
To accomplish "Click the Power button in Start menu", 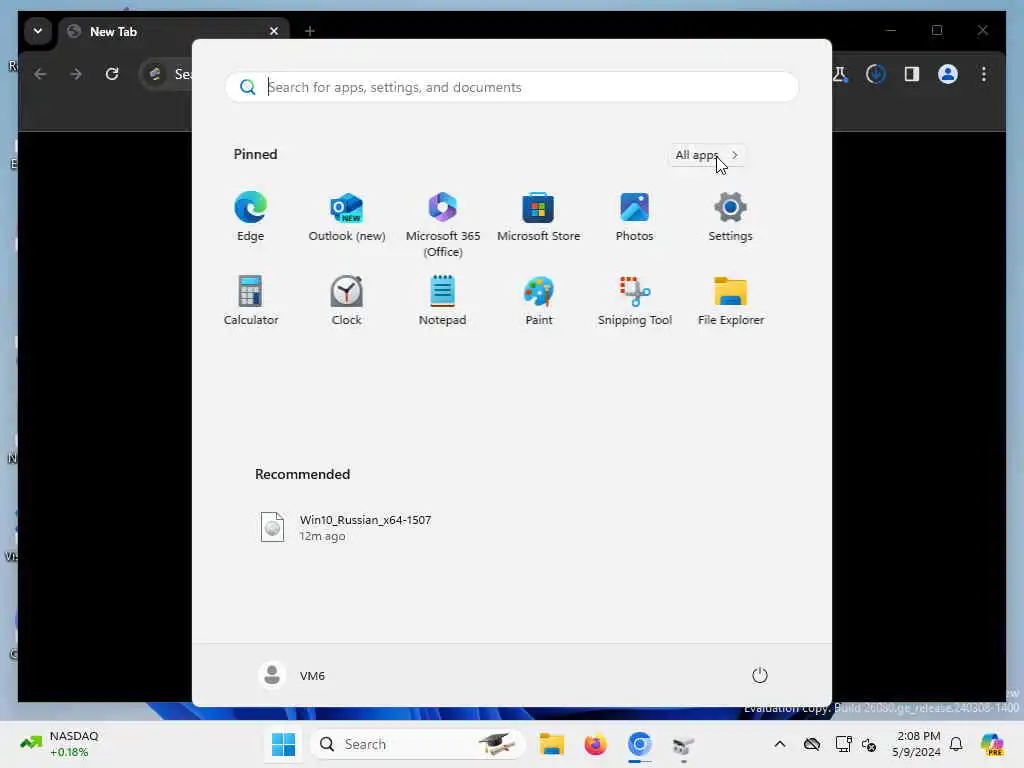I will 760,675.
